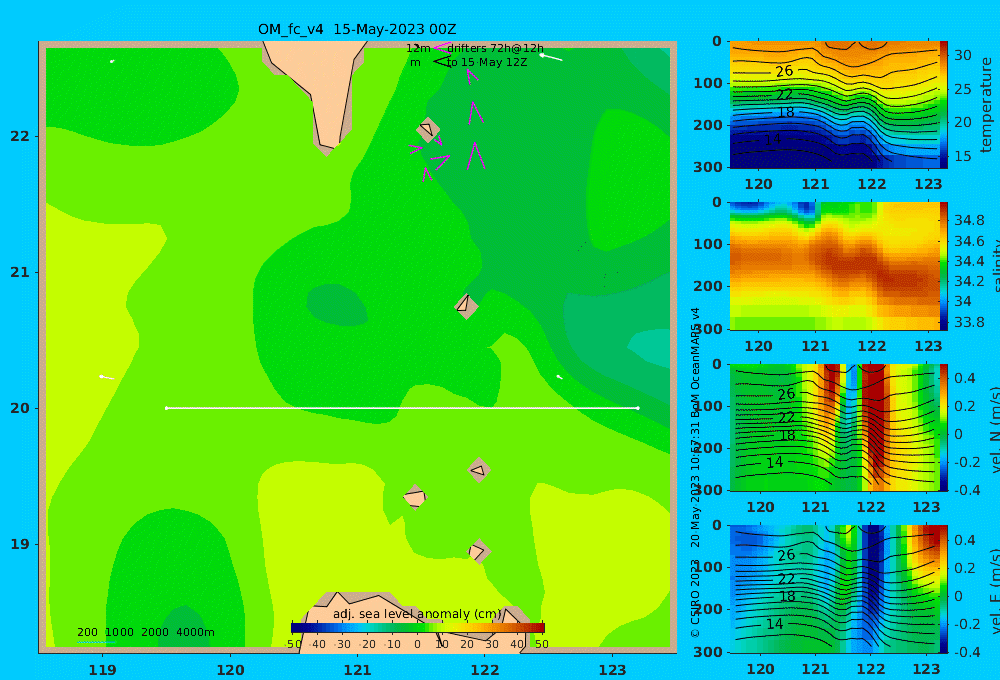Click the white transect line at 20°N
Viewport: 1000px width, 680px height.
point(402,408)
